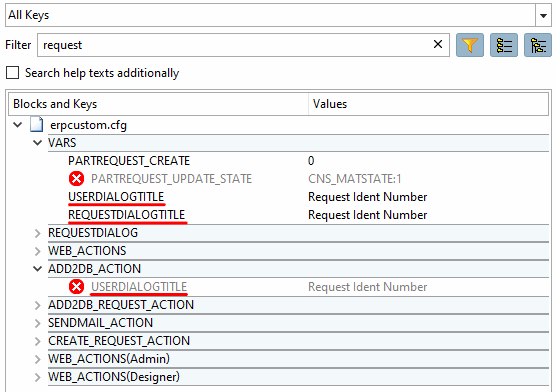Select the ADD2DB_REQUEST_ACTION block label
The height and width of the screenshot is (392, 556).
click(121, 305)
